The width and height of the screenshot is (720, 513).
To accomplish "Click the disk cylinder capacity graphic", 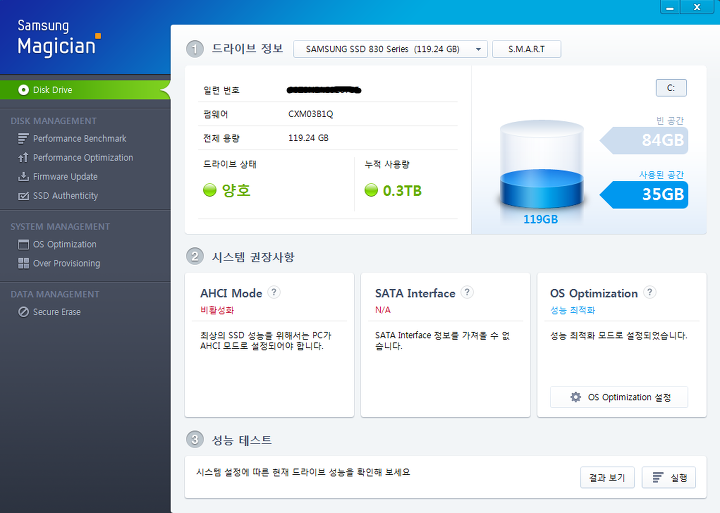I will click(541, 164).
